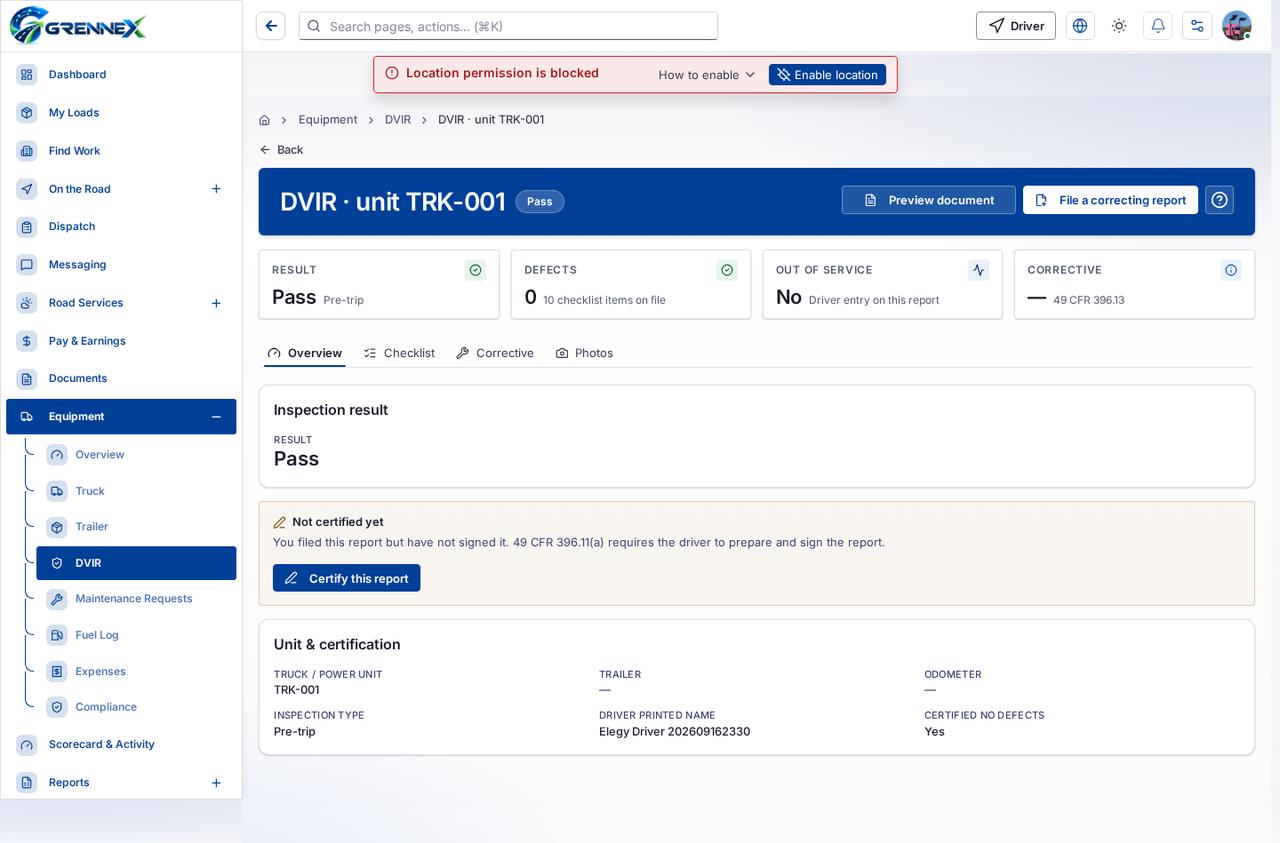1280x843 pixels.
Task: Click the GrenneX logo
Action: (x=78, y=25)
